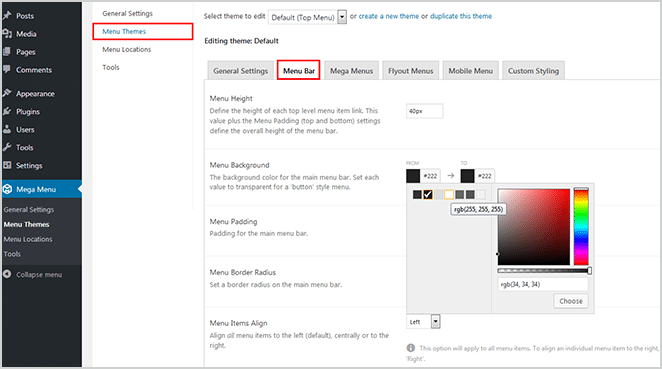This screenshot has width=662, height=369.
Task: Open the Tools wrench icon in dark sidebar
Action: 7,147
